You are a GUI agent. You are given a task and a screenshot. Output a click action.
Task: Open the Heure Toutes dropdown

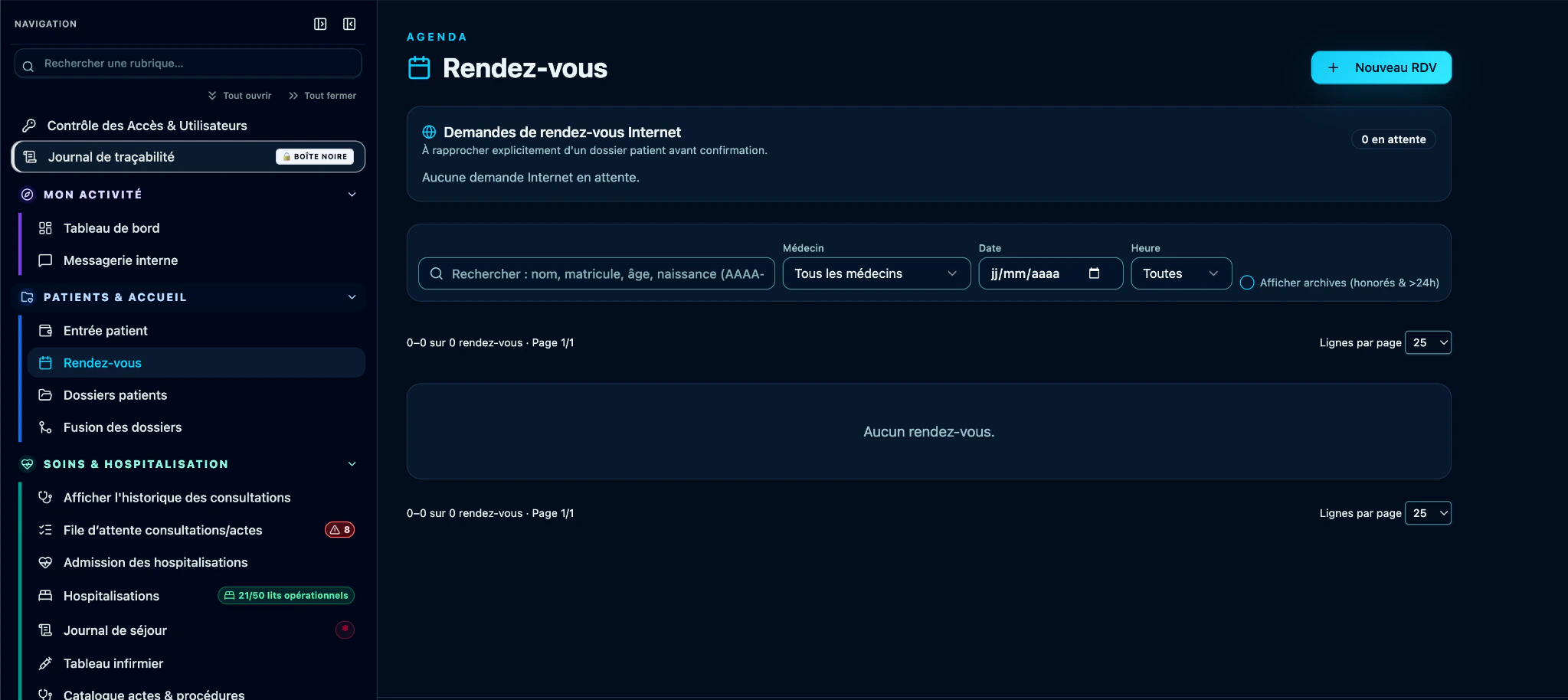[x=1181, y=273]
